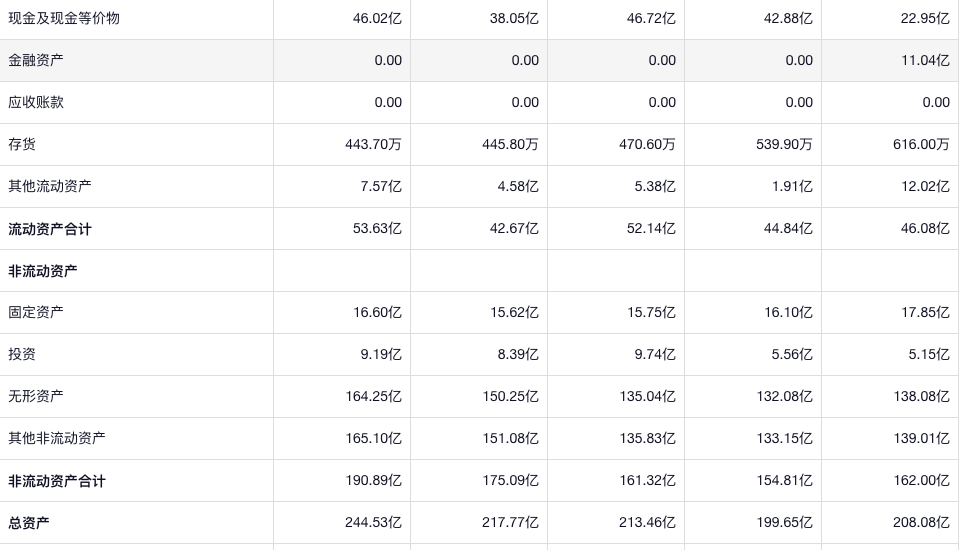Select the 存货 row label
Screen dimensions: 965x550
tap(22, 144)
